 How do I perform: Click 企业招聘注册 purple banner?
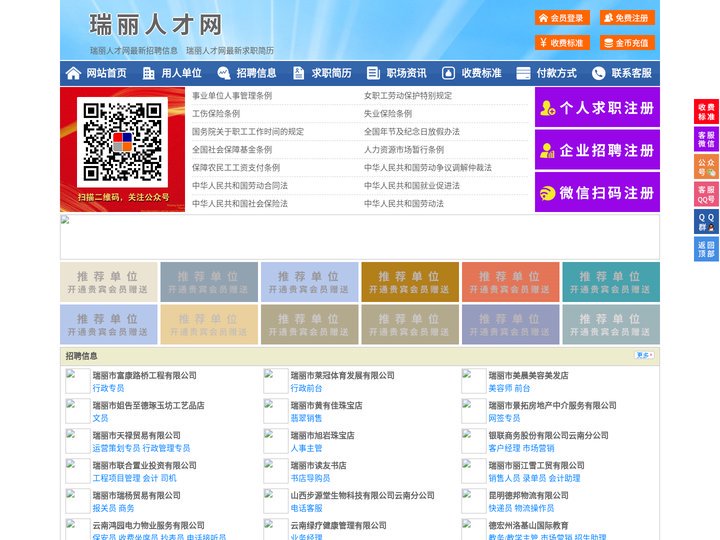597,150
